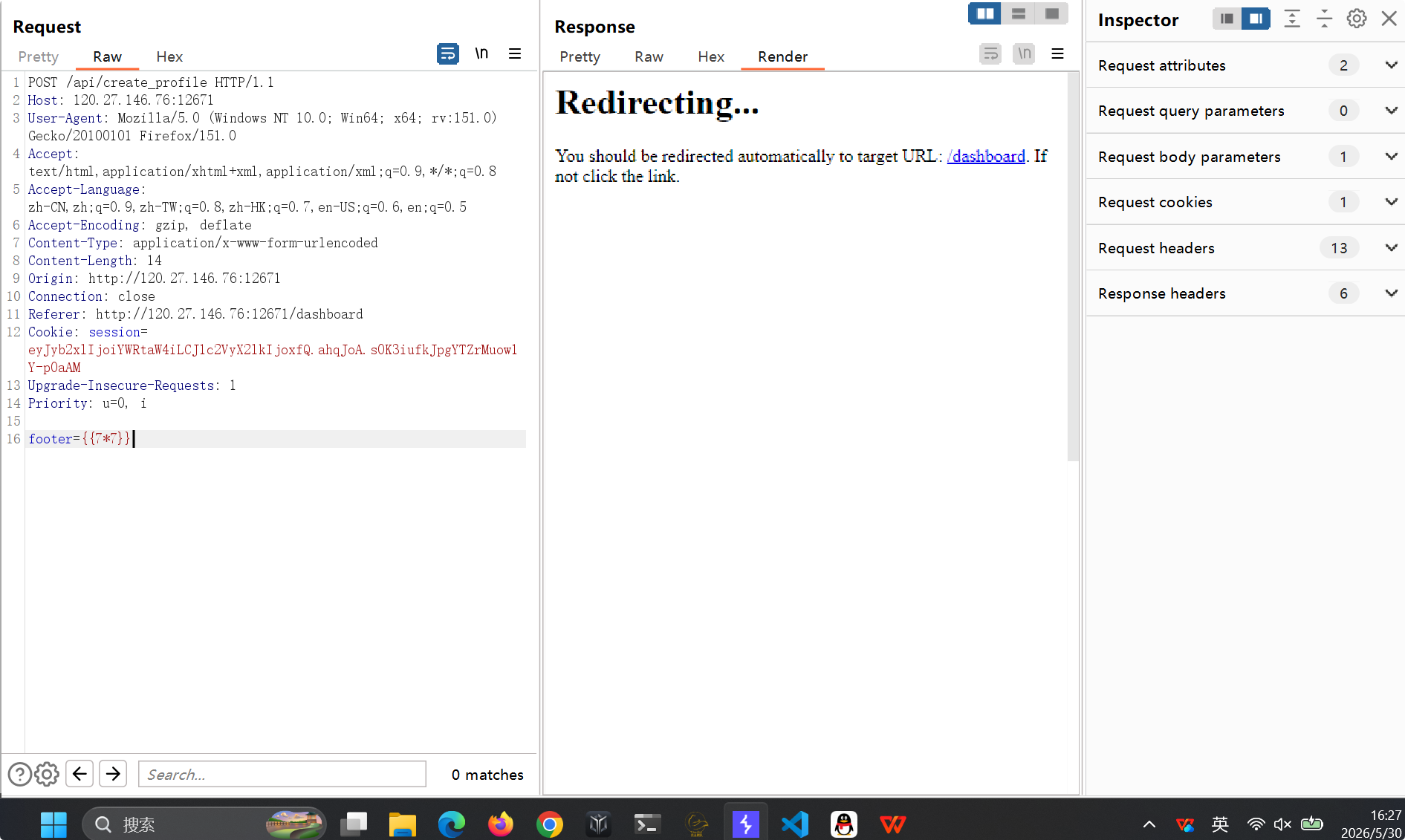
Task: Switch to top-bottom request/response layout
Action: pos(1019,13)
